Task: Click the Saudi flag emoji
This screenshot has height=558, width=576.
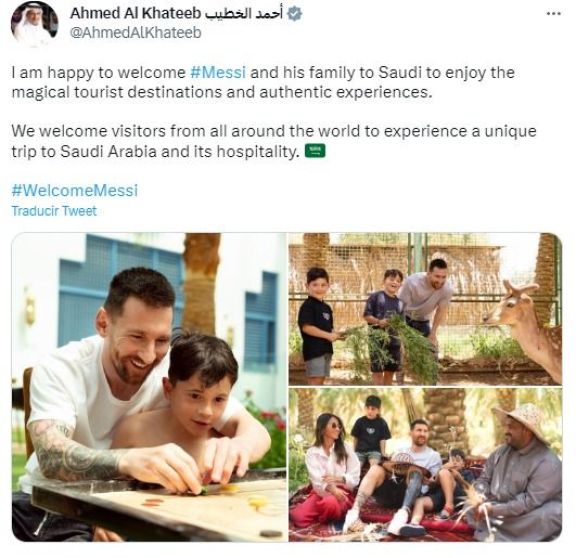Action: [x=315, y=151]
